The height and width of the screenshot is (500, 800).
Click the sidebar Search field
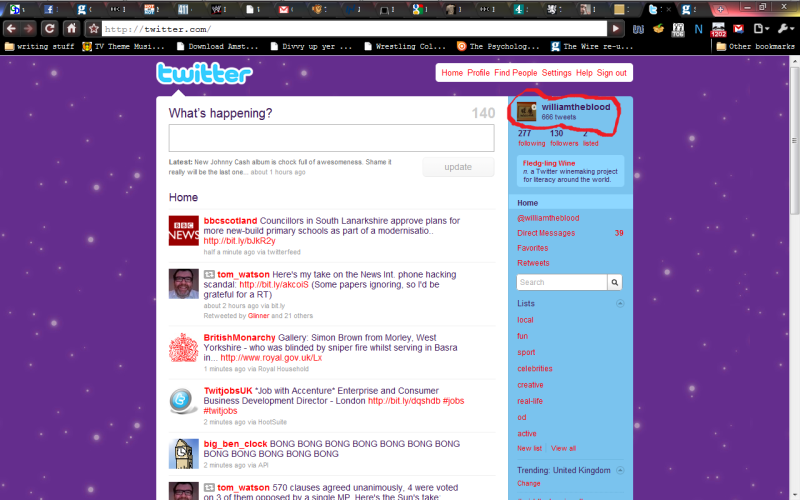[x=562, y=282]
